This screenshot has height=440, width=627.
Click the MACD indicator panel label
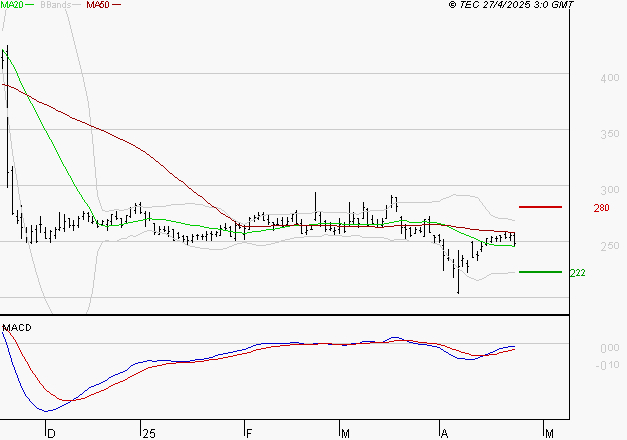click(16, 327)
